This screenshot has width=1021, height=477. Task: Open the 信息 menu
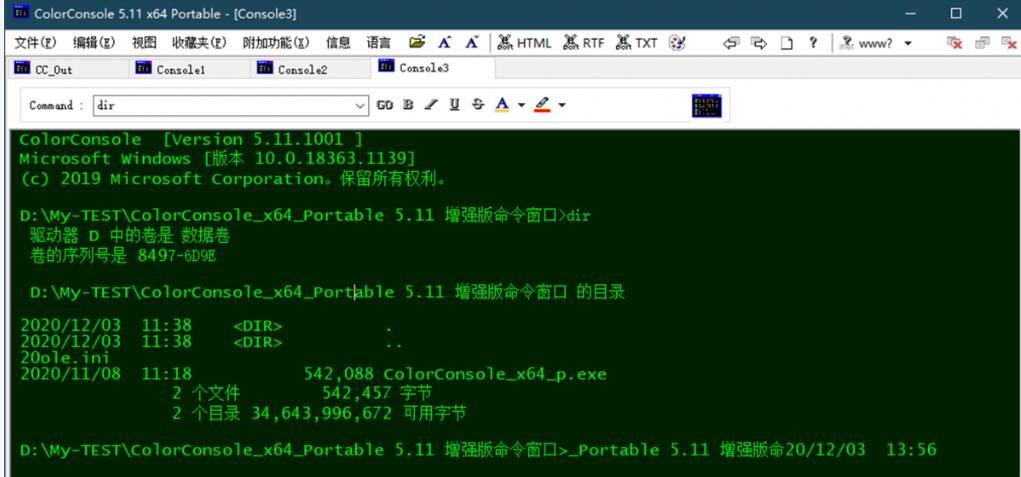[338, 43]
